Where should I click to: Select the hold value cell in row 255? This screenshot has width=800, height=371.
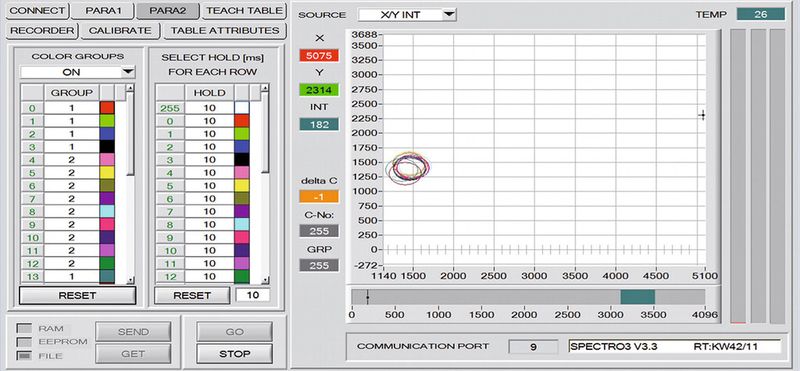tap(210, 108)
